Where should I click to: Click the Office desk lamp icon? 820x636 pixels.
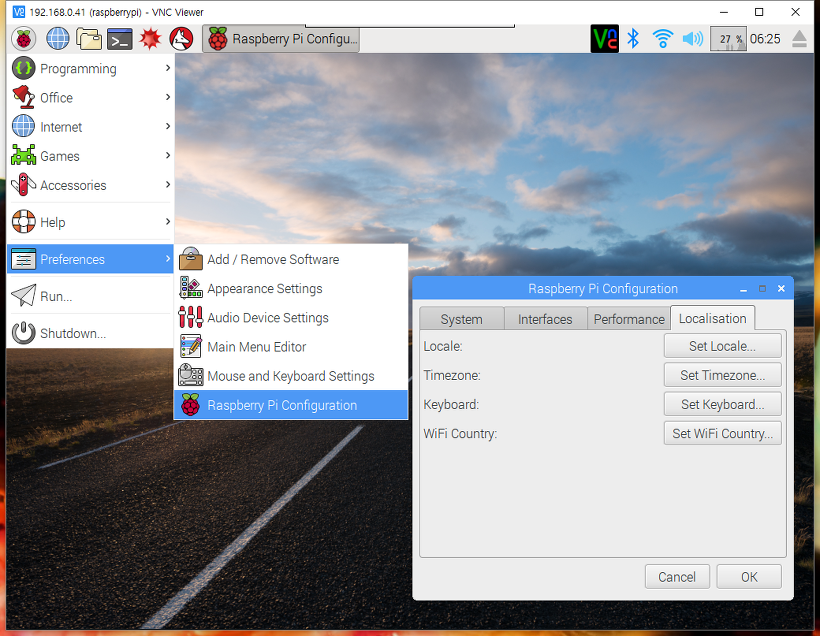click(24, 97)
